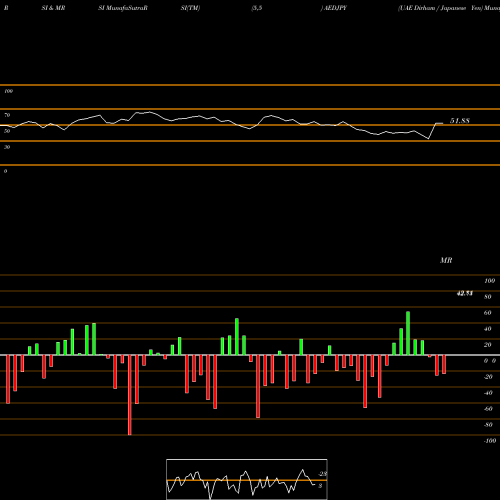Screen dimensions: 500x500
Task: Click the -40 label on MR right axis
Action: (488, 393)
